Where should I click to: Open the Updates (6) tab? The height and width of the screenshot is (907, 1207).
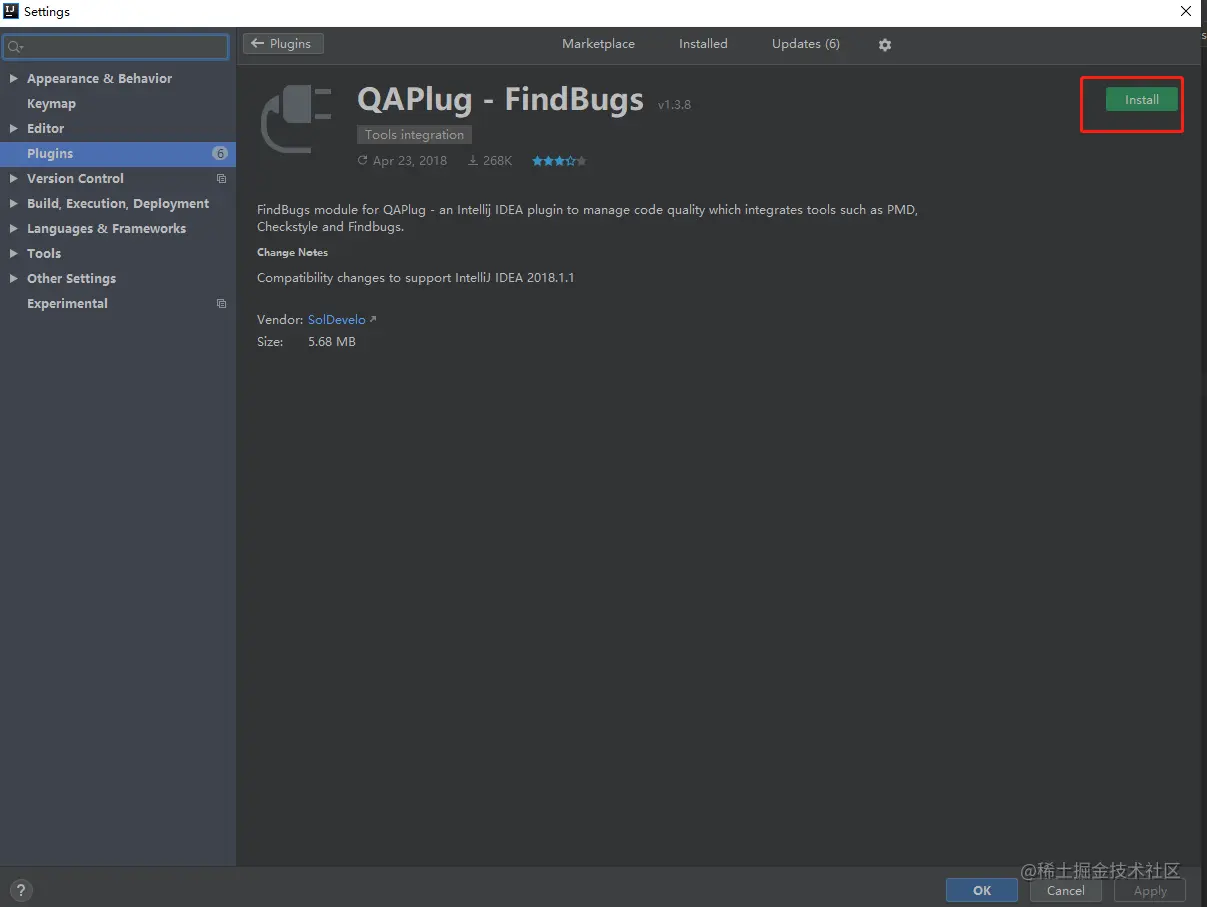806,44
